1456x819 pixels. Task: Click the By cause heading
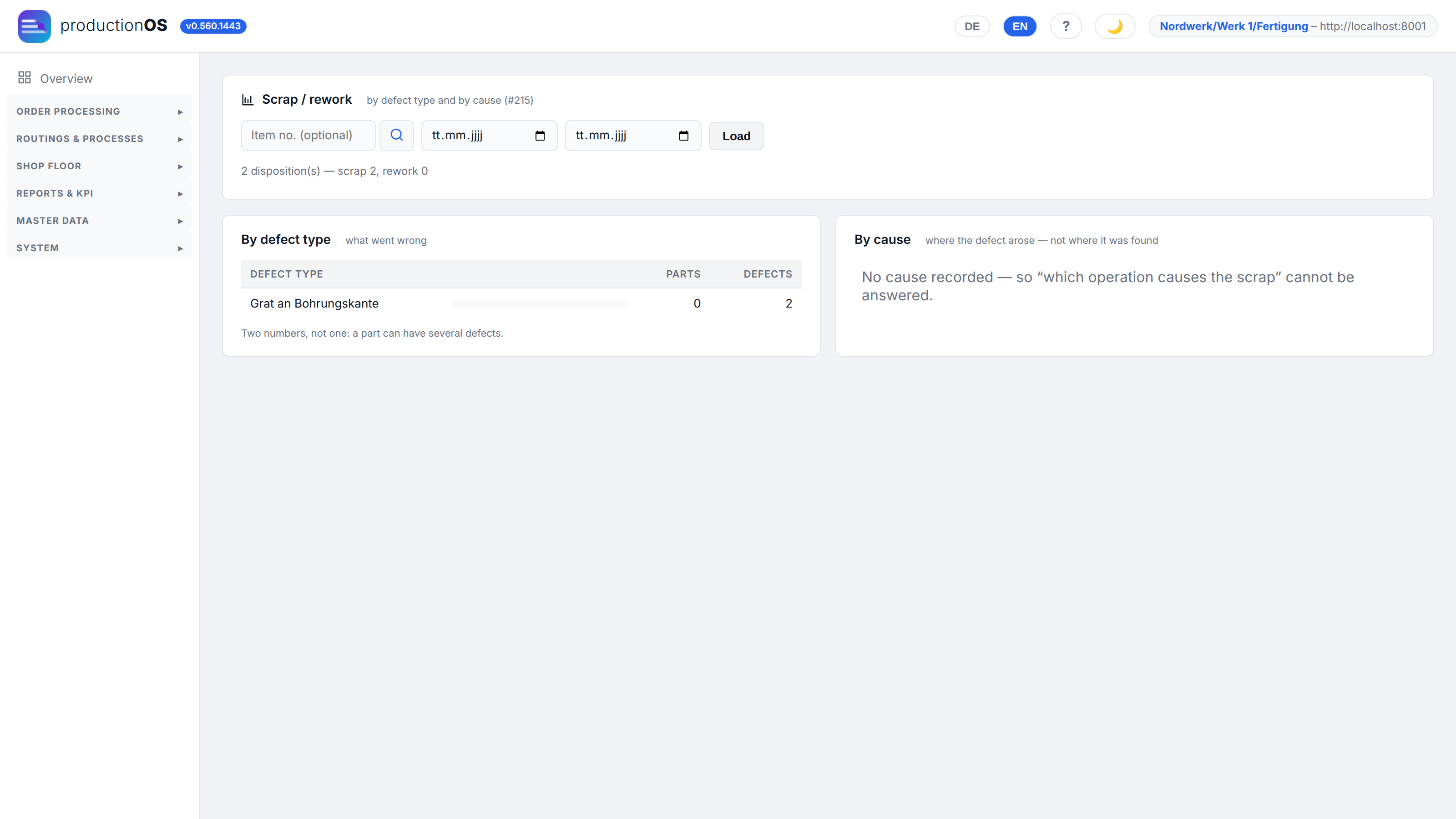pyautogui.click(x=882, y=240)
